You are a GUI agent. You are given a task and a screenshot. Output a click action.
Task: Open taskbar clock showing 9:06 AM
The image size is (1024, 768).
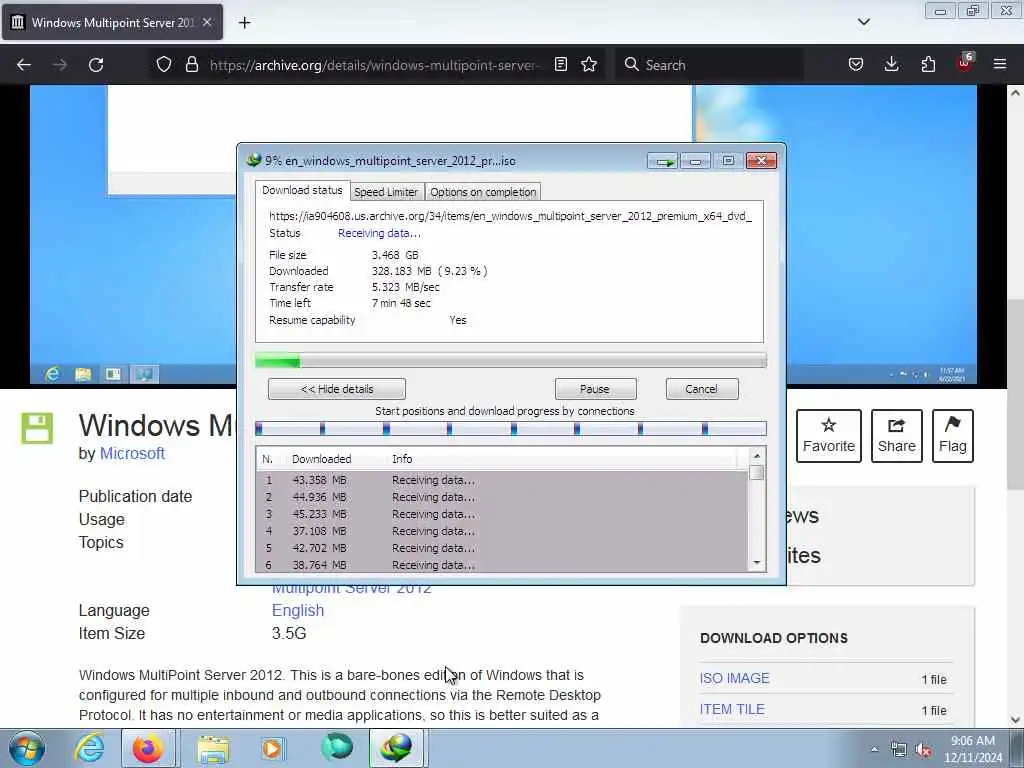972,749
